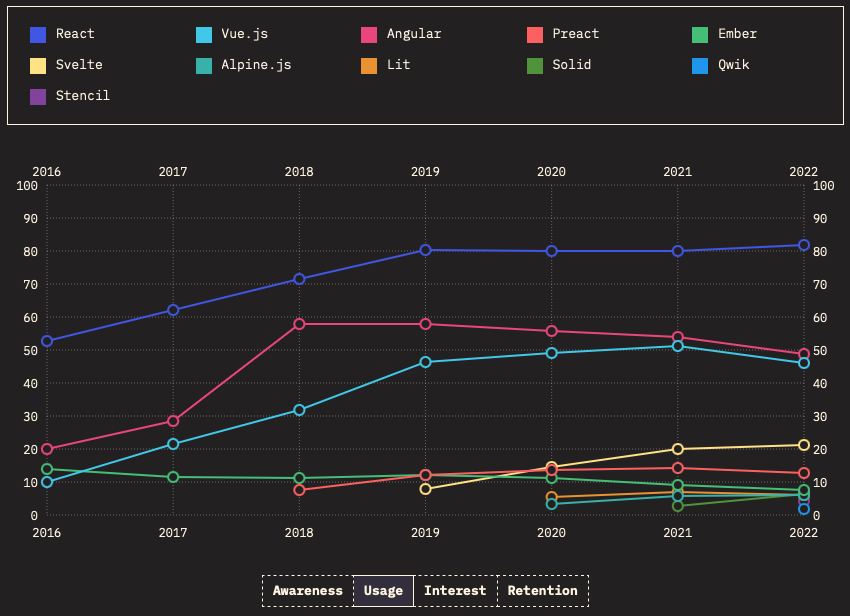Click the Vue.js cyan legend swatch
The image size is (850, 616).
click(204, 35)
